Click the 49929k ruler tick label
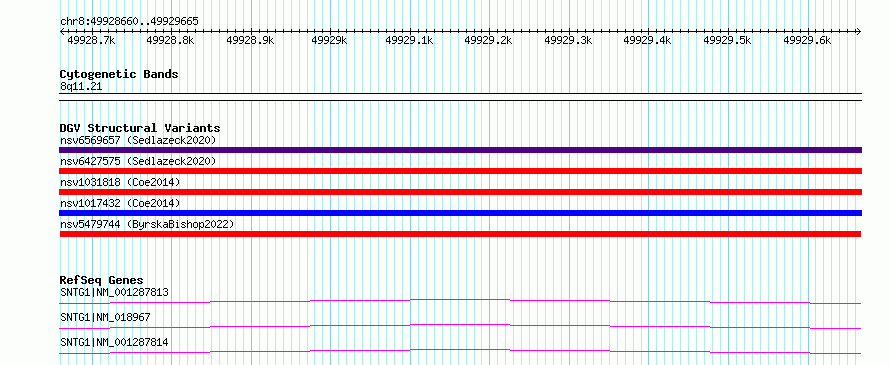 330,40
